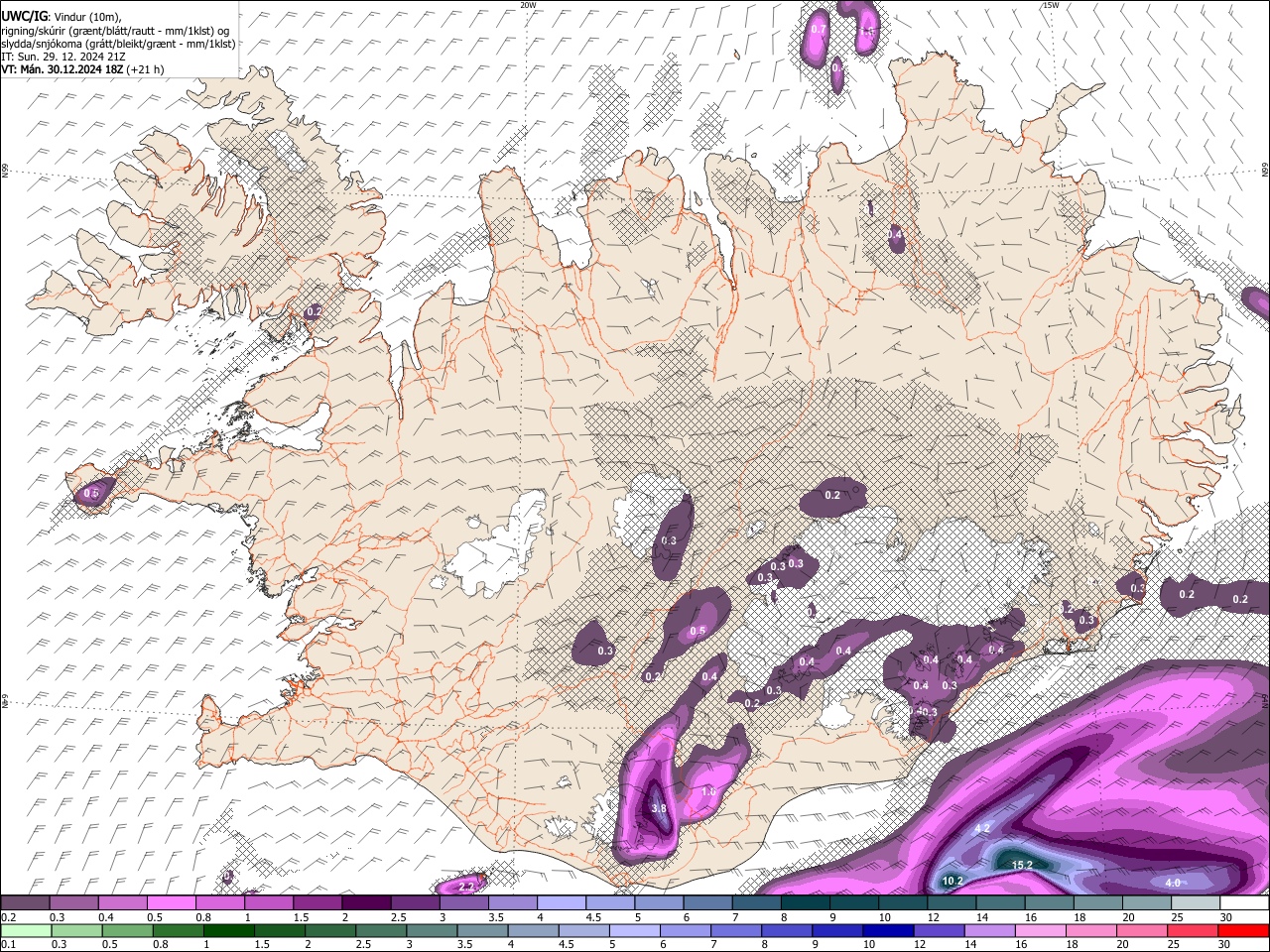The width and height of the screenshot is (1270, 952).
Task: Click the 1.0 value beside the 3.8 cell
Action: [708, 792]
